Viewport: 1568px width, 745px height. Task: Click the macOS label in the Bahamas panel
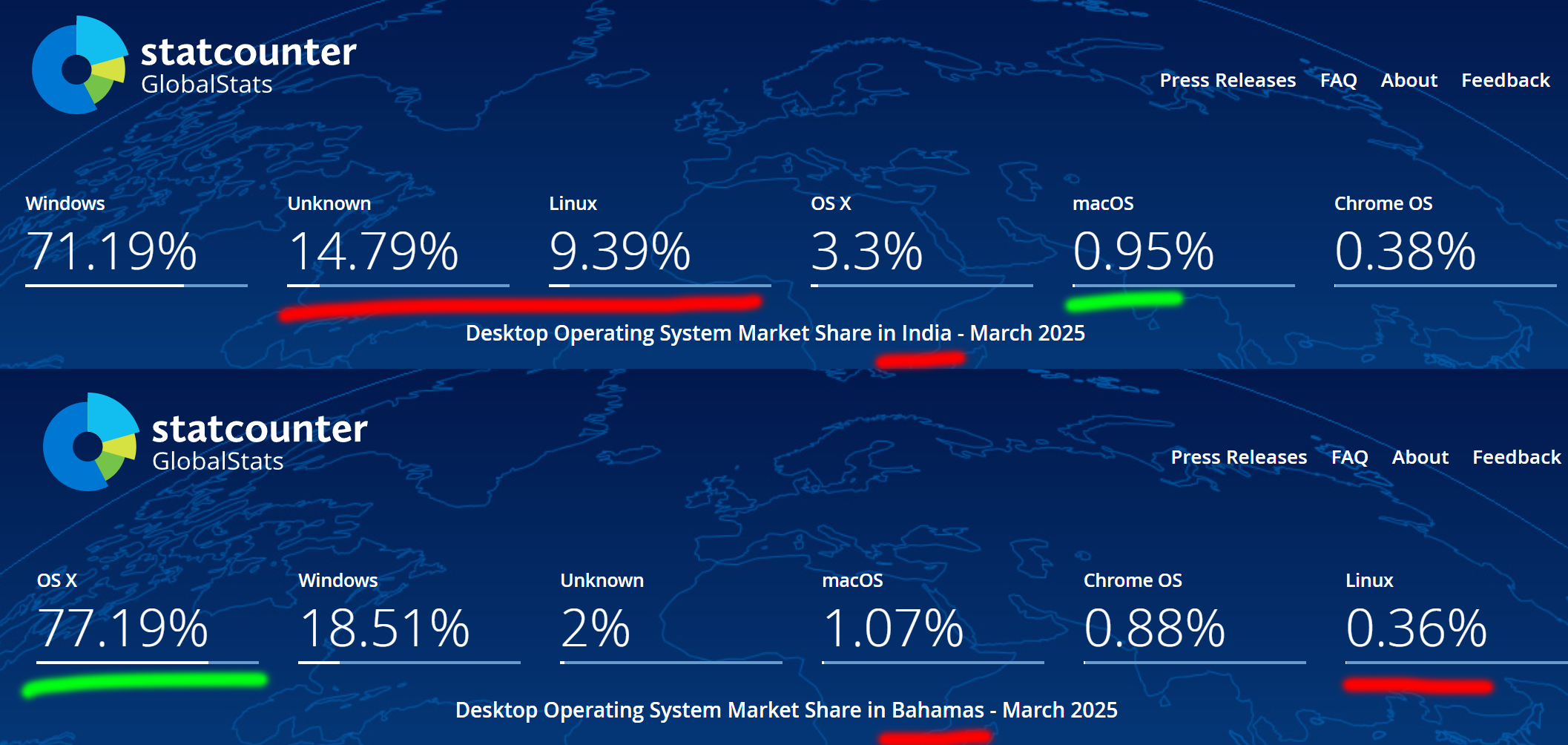(852, 580)
